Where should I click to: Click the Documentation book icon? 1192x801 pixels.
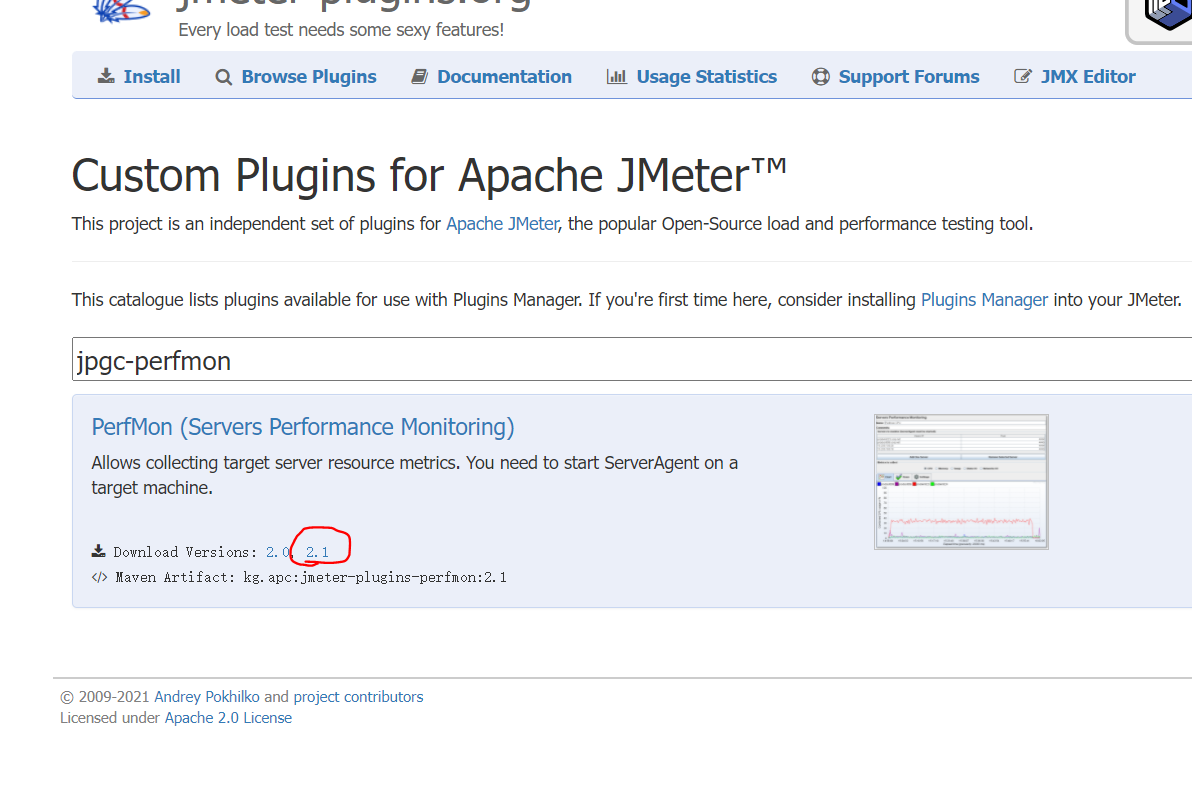click(420, 76)
